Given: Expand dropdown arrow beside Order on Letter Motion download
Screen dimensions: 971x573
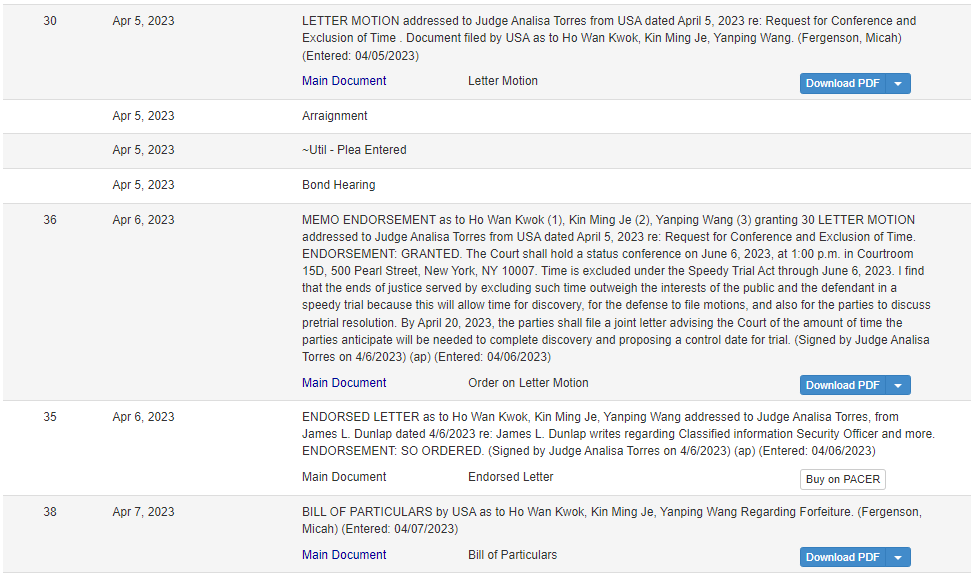Looking at the screenshot, I should point(898,385).
